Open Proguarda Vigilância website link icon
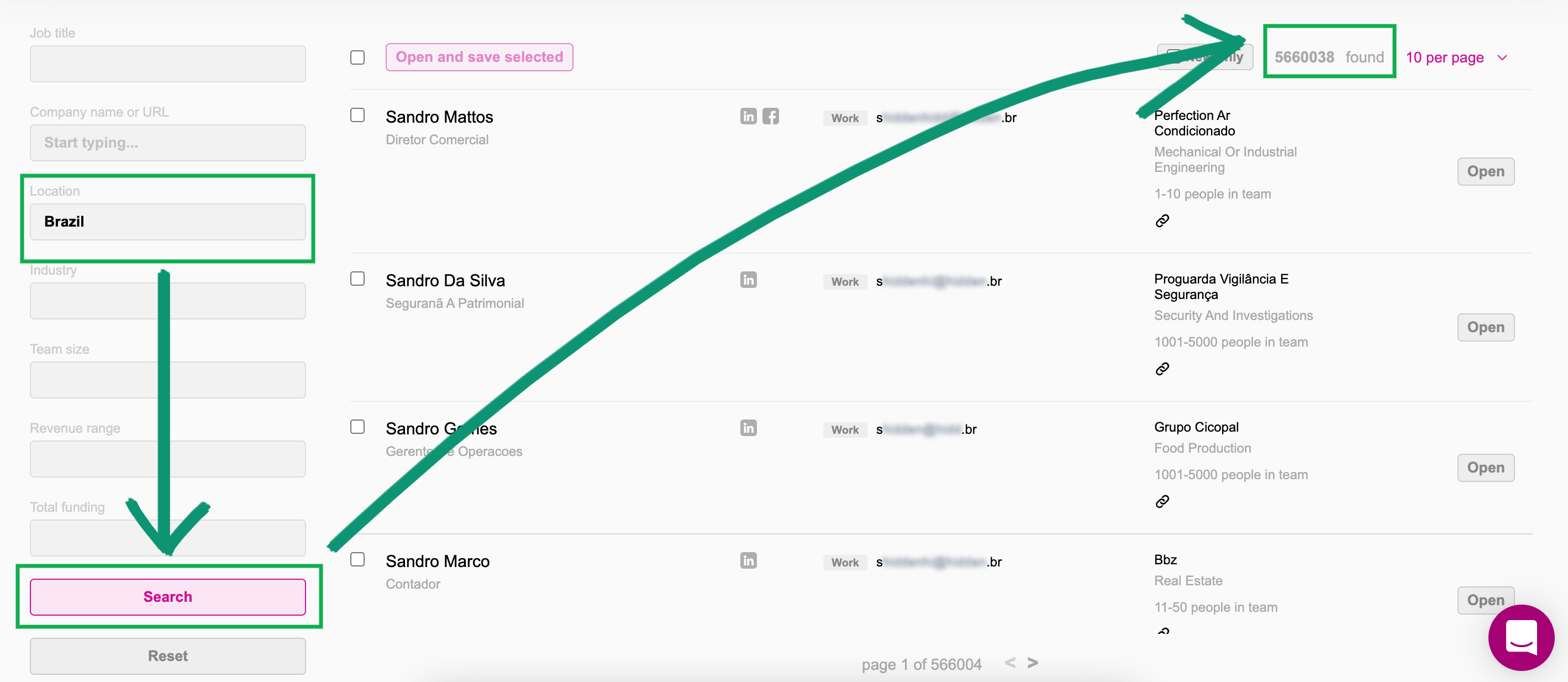 [1162, 369]
